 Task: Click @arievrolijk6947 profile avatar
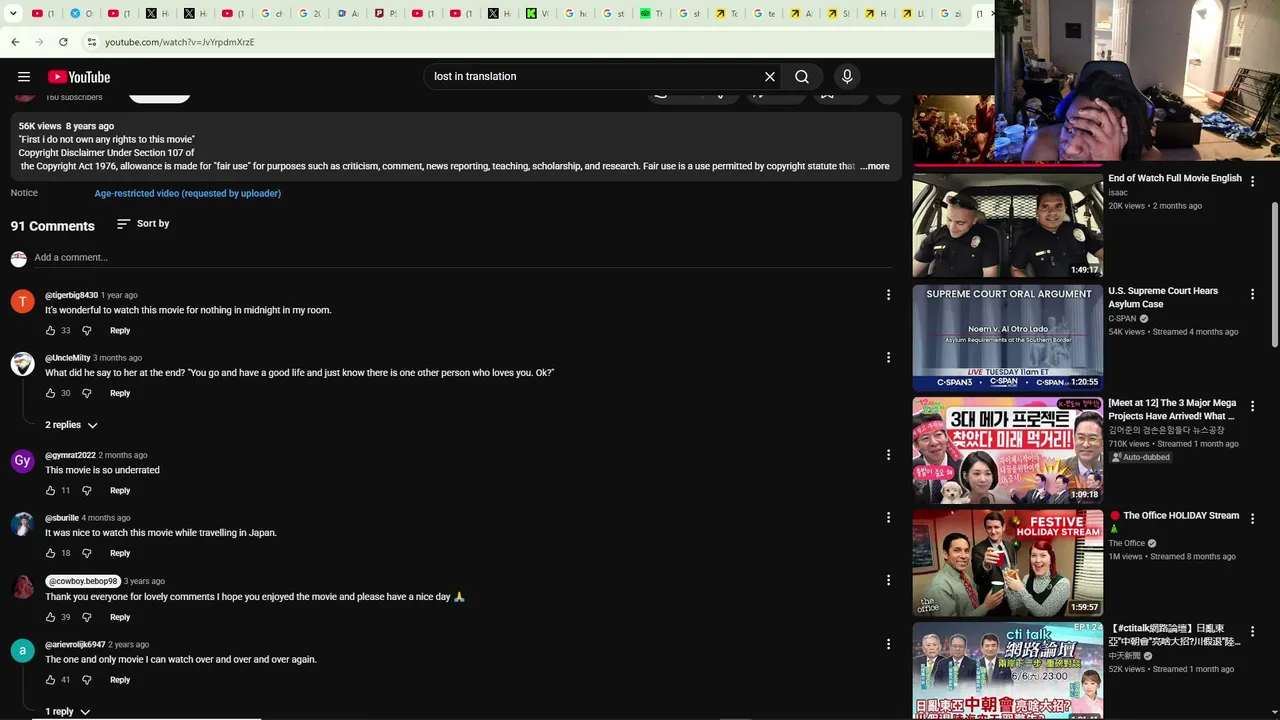[22, 651]
